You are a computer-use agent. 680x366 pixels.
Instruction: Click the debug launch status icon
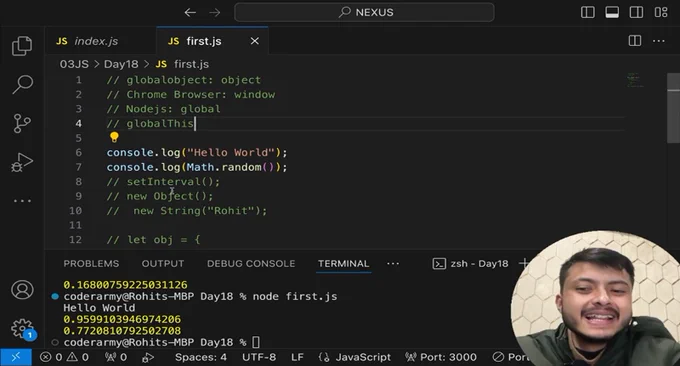pyautogui.click(x=148, y=357)
